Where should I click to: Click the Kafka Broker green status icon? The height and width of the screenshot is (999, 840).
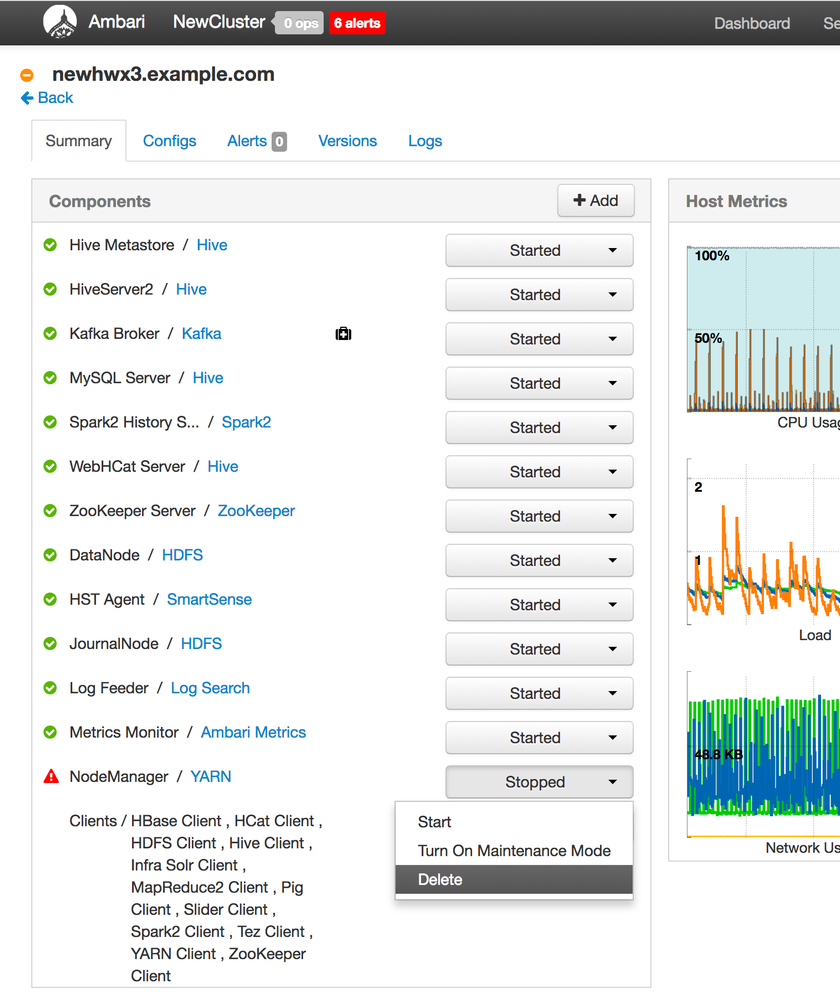pos(50,333)
